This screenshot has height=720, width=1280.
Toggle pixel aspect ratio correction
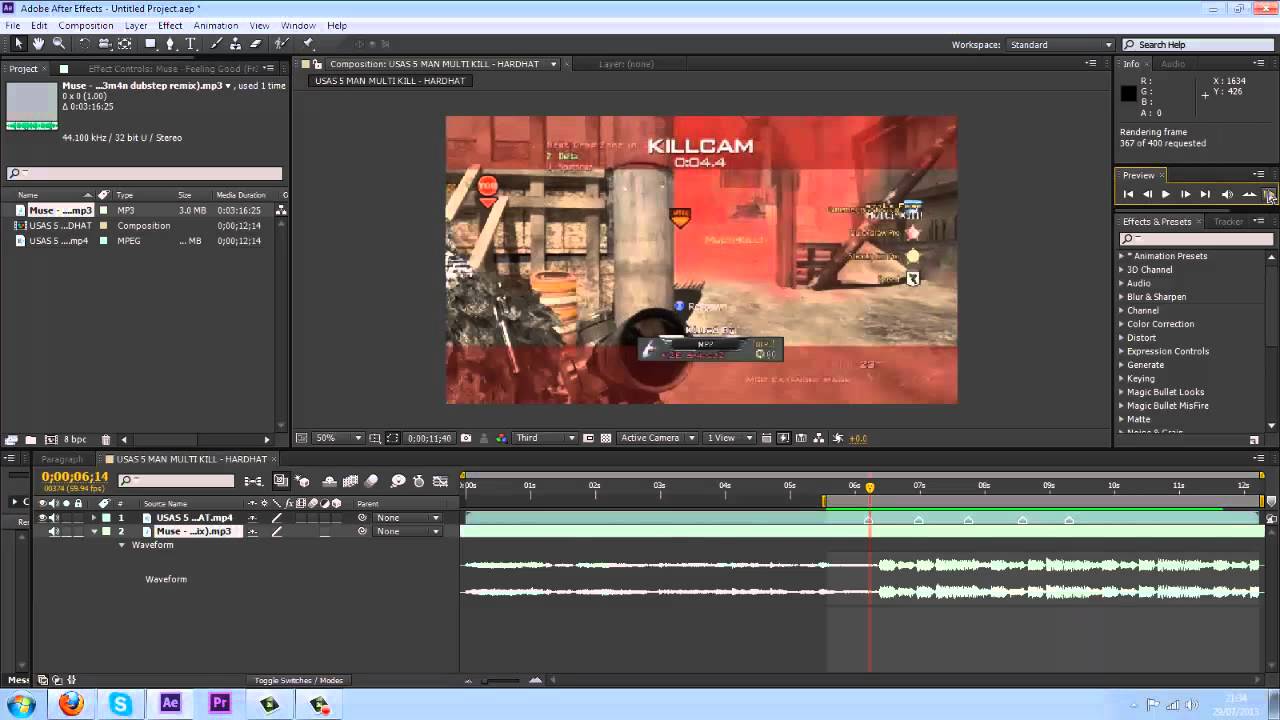[766, 438]
